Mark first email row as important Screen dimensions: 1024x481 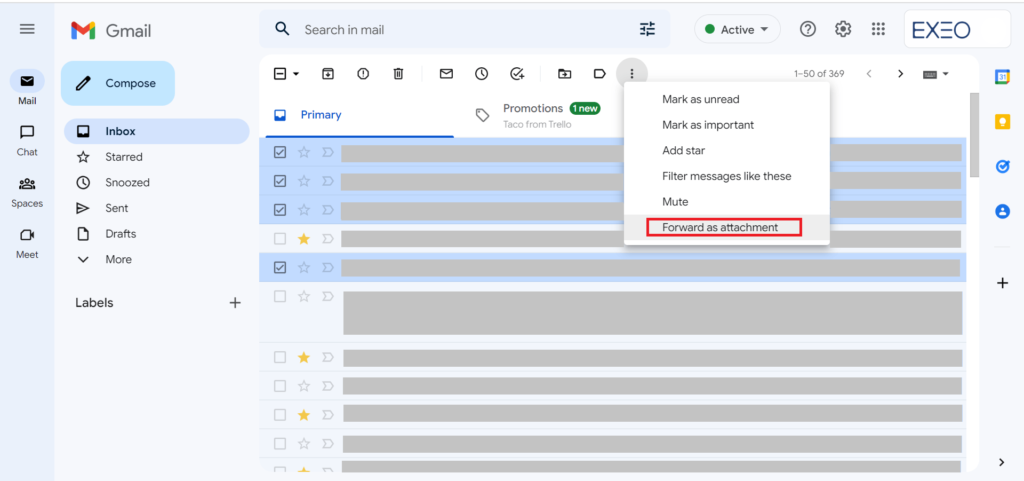(x=328, y=152)
